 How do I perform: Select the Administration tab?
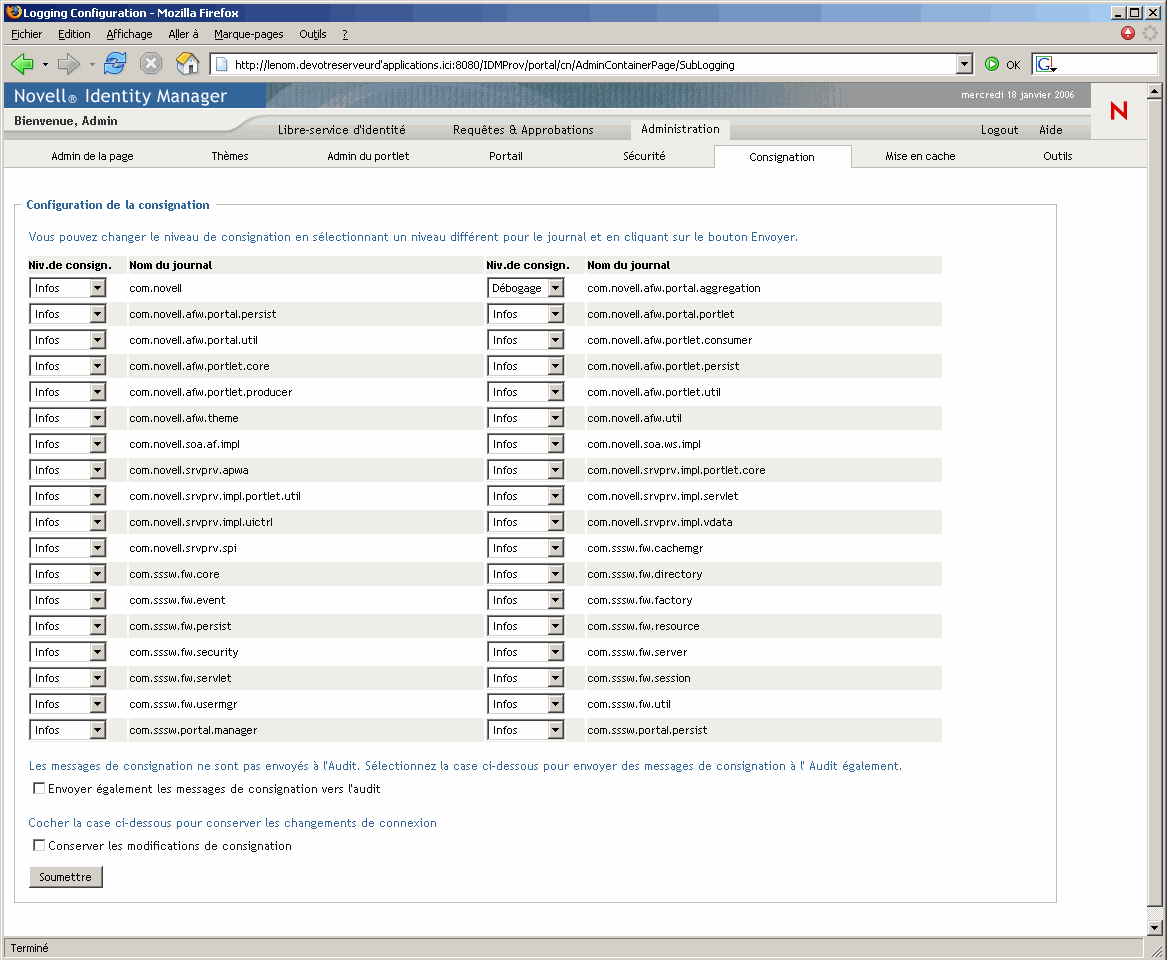[680, 129]
